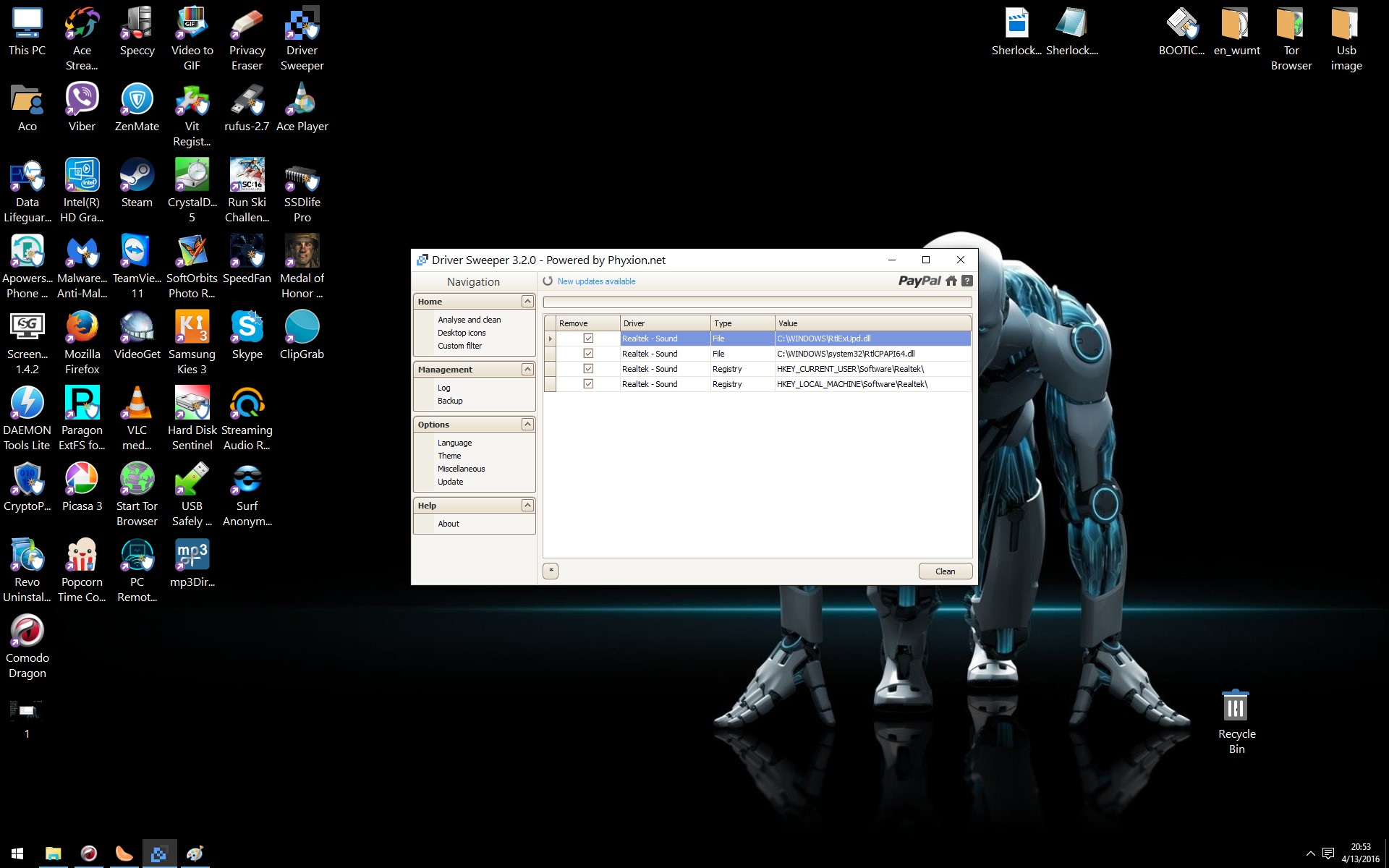The height and width of the screenshot is (868, 1389).
Task: Click the DAEMON Tools Lite desktop icon
Action: click(27, 418)
